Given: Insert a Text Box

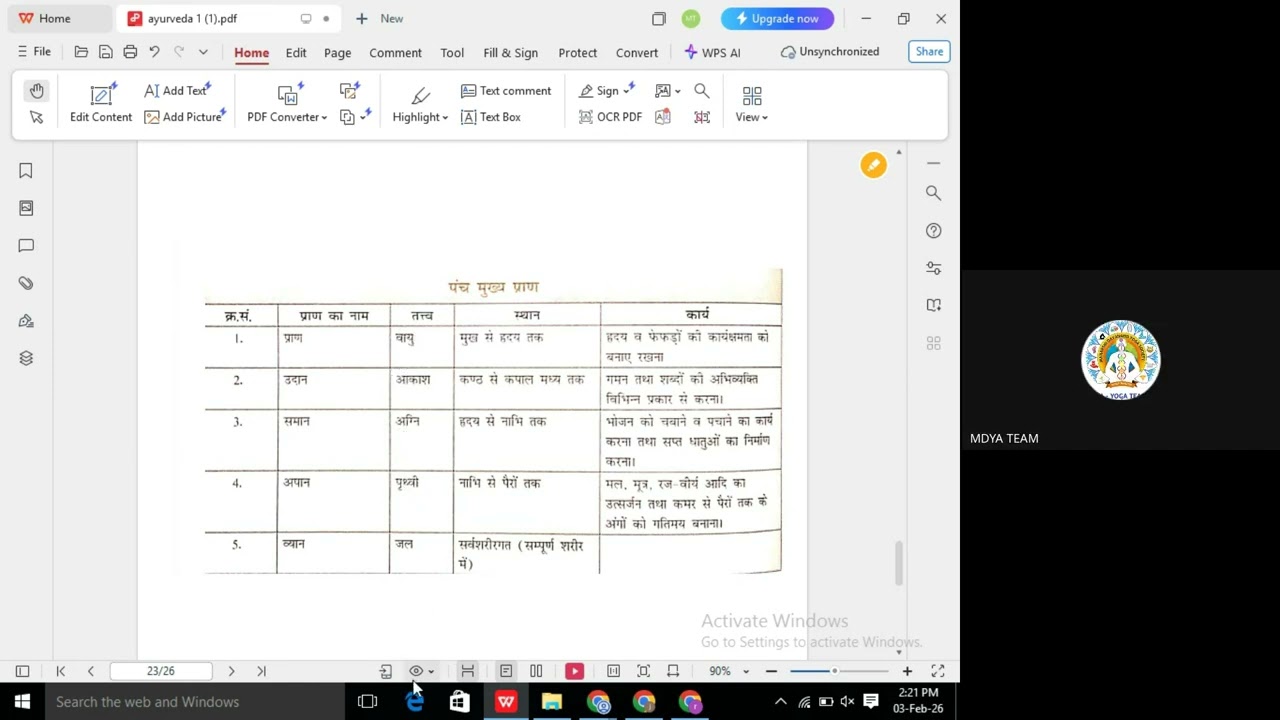Looking at the screenshot, I should click(491, 117).
